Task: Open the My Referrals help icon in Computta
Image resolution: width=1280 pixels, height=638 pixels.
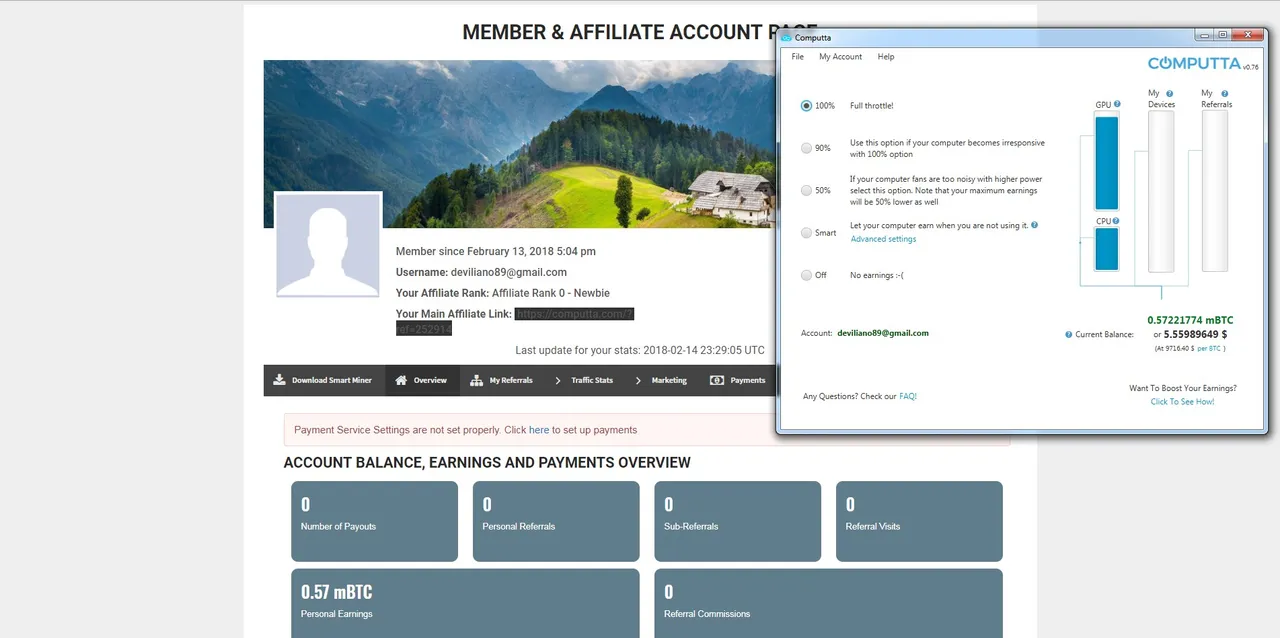Action: click(1223, 93)
